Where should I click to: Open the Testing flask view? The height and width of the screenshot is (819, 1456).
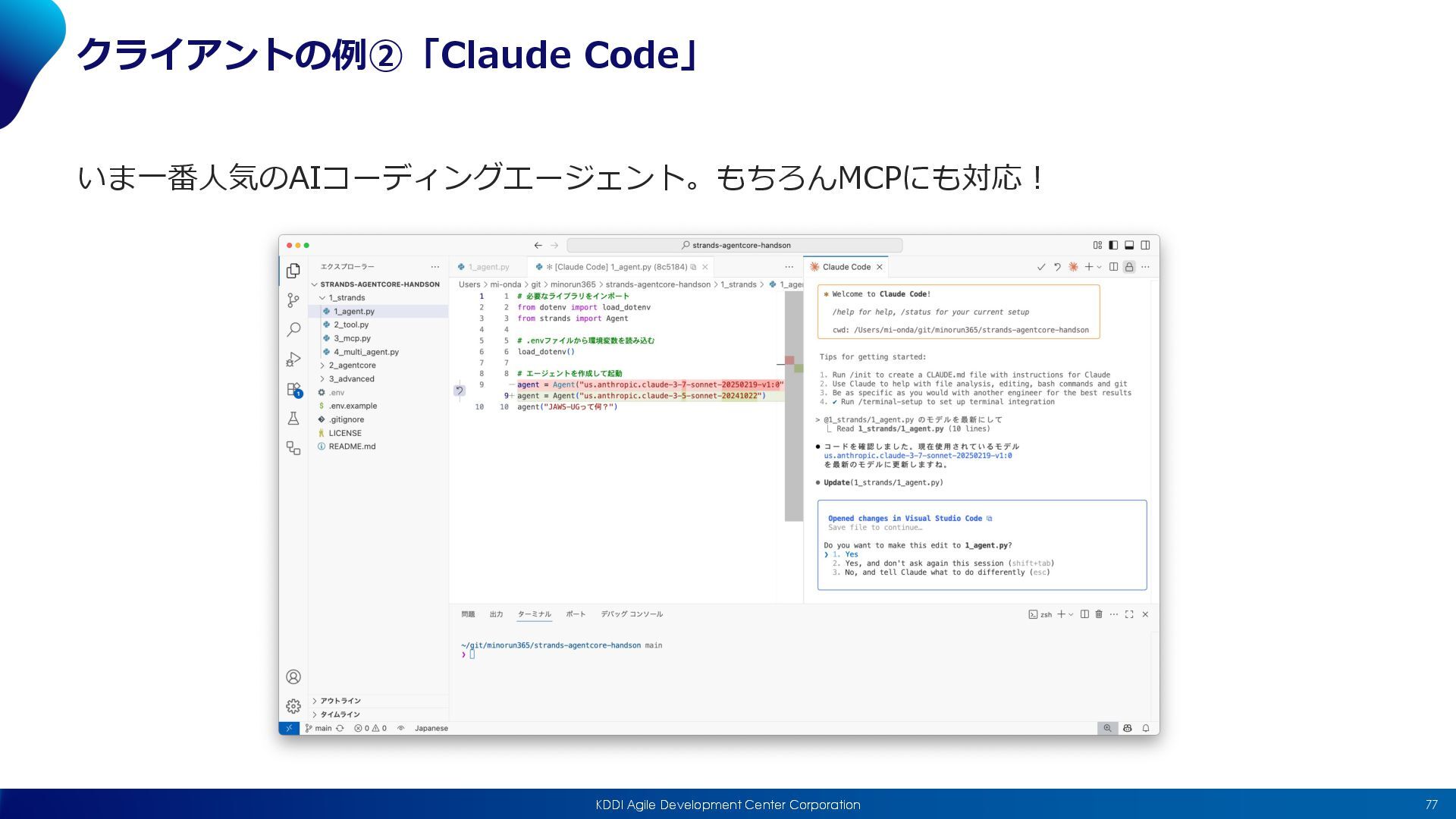(x=293, y=419)
